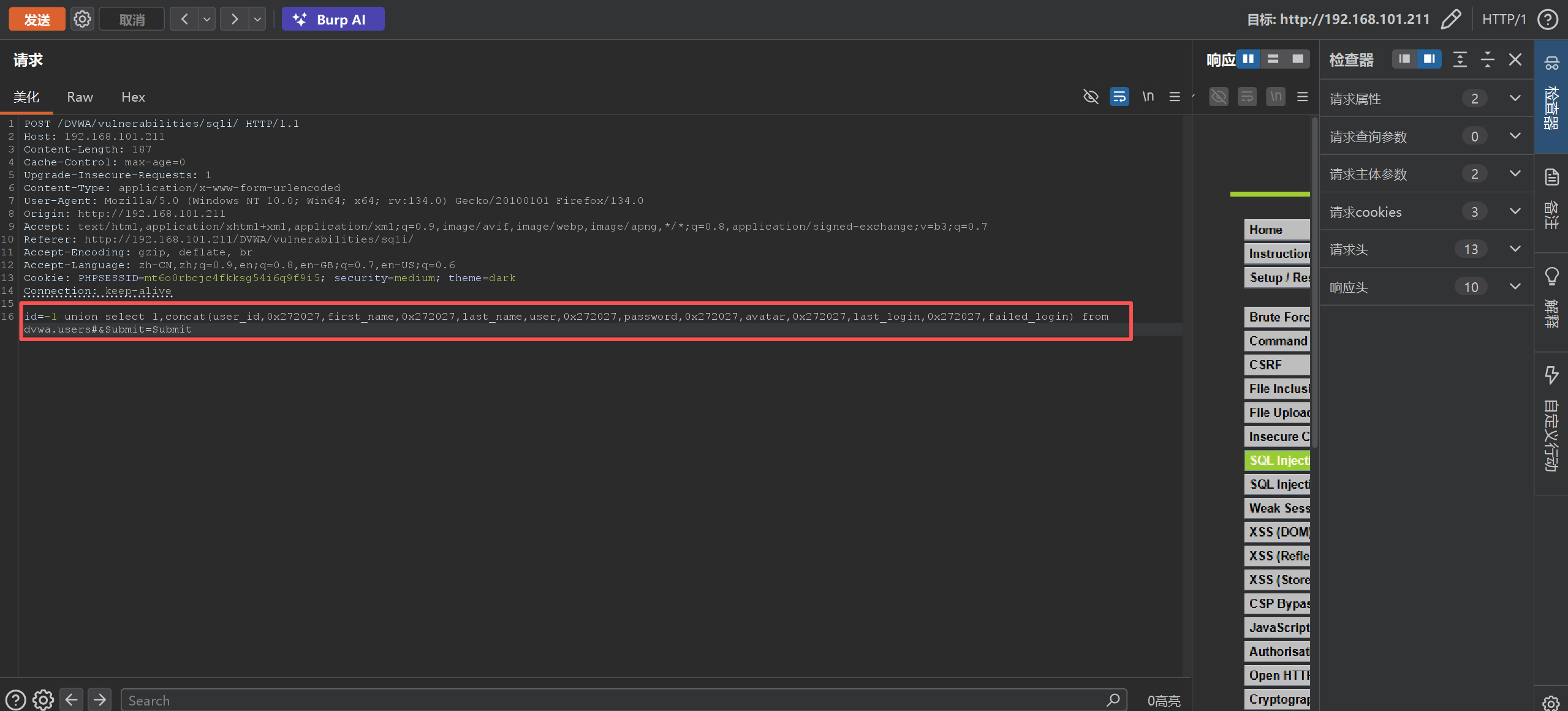This screenshot has width=1568, height=711.
Task: Toggle non-printable characters in request
Action: pyautogui.click(x=1091, y=97)
